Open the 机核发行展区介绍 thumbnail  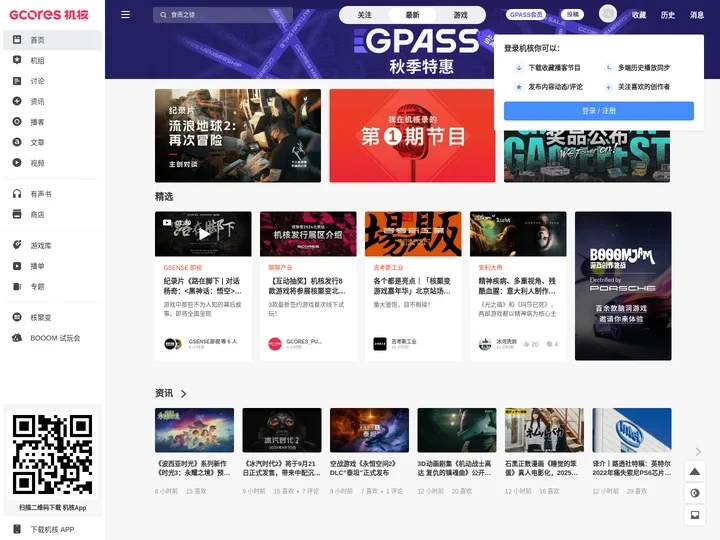[x=308, y=234]
